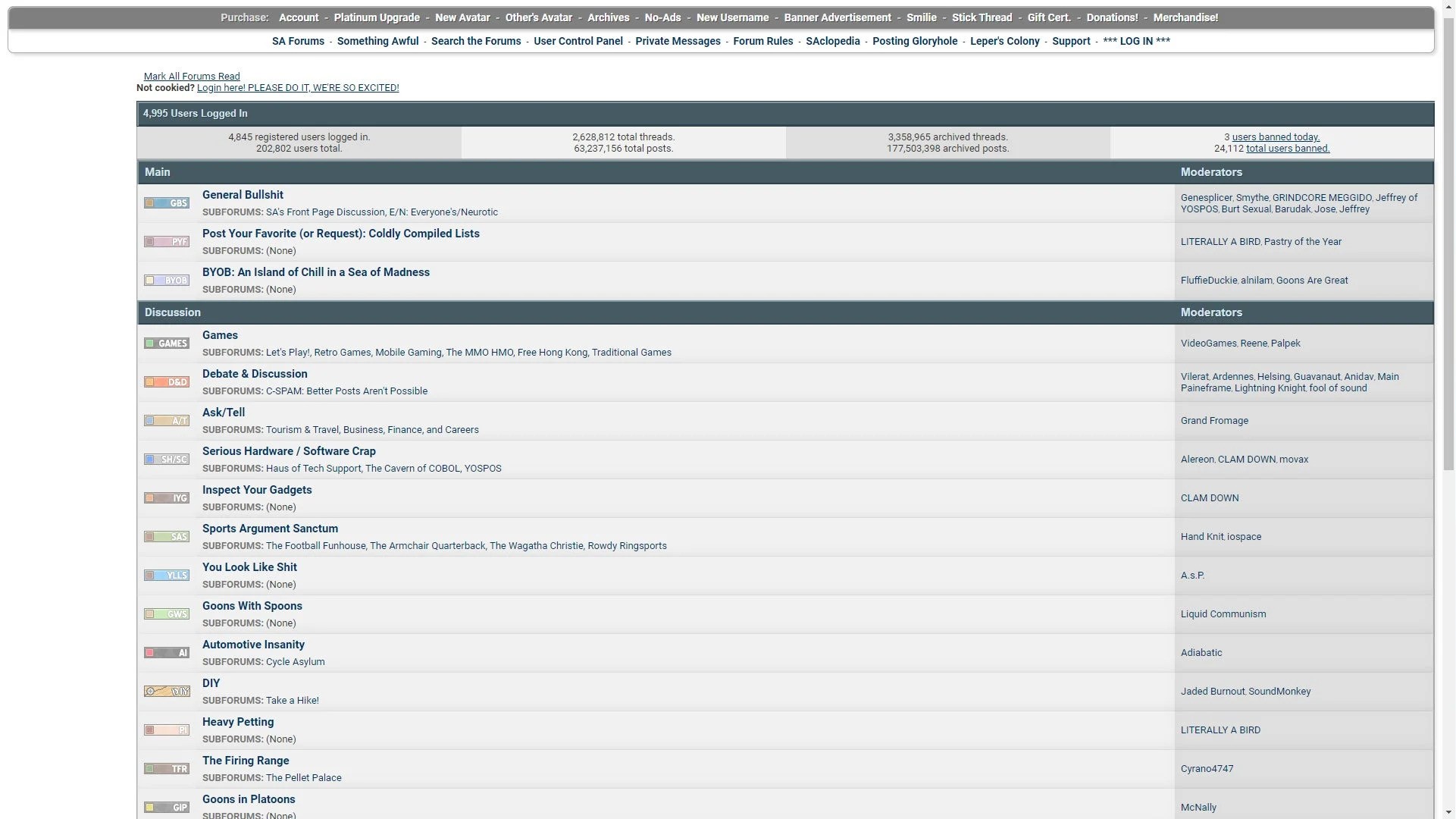The image size is (1456, 819).
Task: Click the green GAMES forum icon
Action: click(167, 344)
